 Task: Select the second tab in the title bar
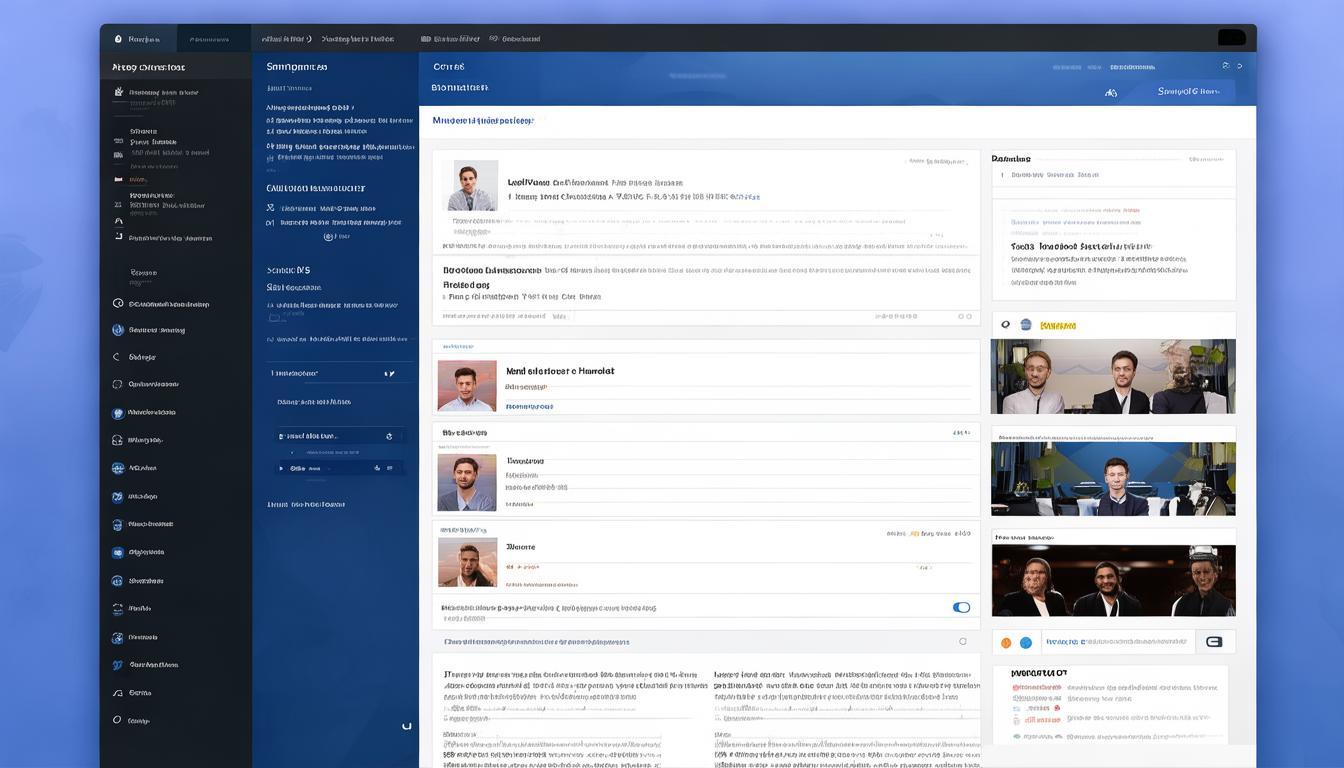point(209,39)
